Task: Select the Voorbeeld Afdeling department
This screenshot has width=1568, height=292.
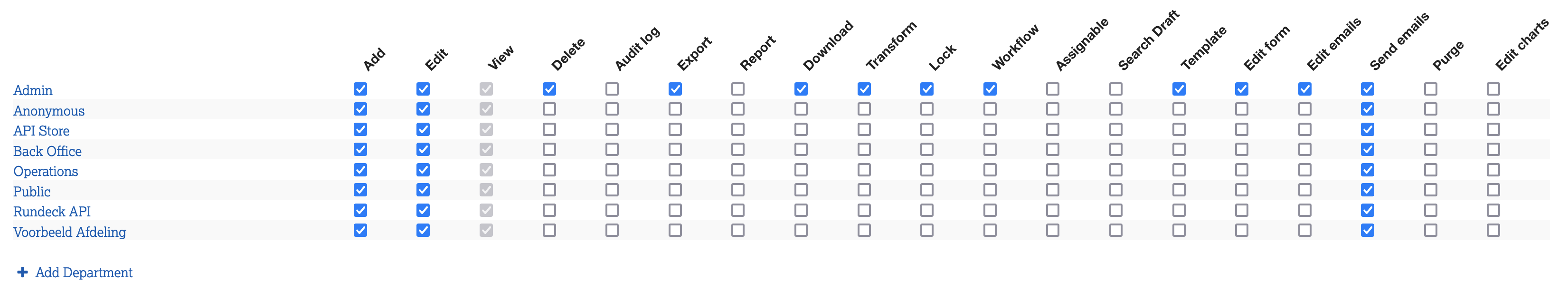Action: pos(69,232)
